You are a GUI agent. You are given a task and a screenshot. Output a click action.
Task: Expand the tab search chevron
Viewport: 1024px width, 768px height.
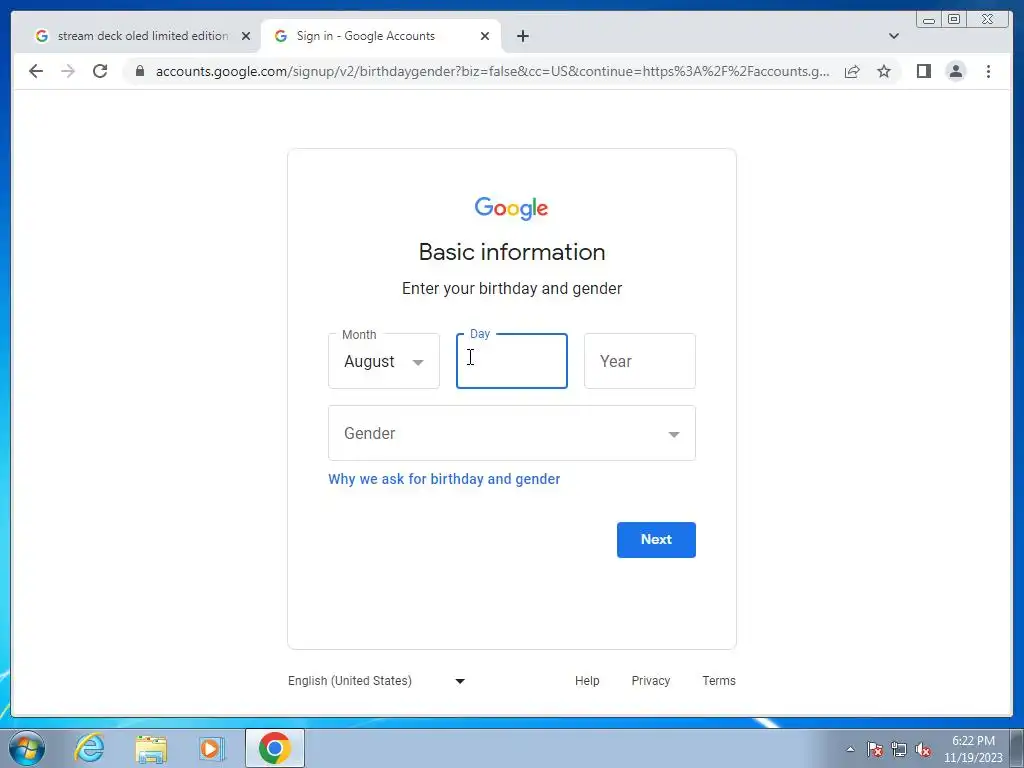[893, 36]
